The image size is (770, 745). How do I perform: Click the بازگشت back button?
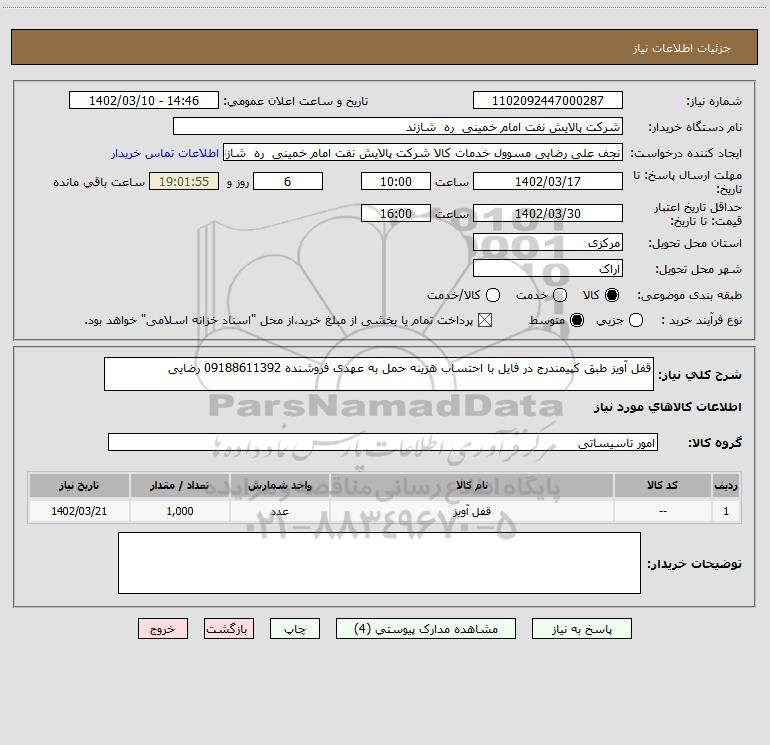coord(229,629)
